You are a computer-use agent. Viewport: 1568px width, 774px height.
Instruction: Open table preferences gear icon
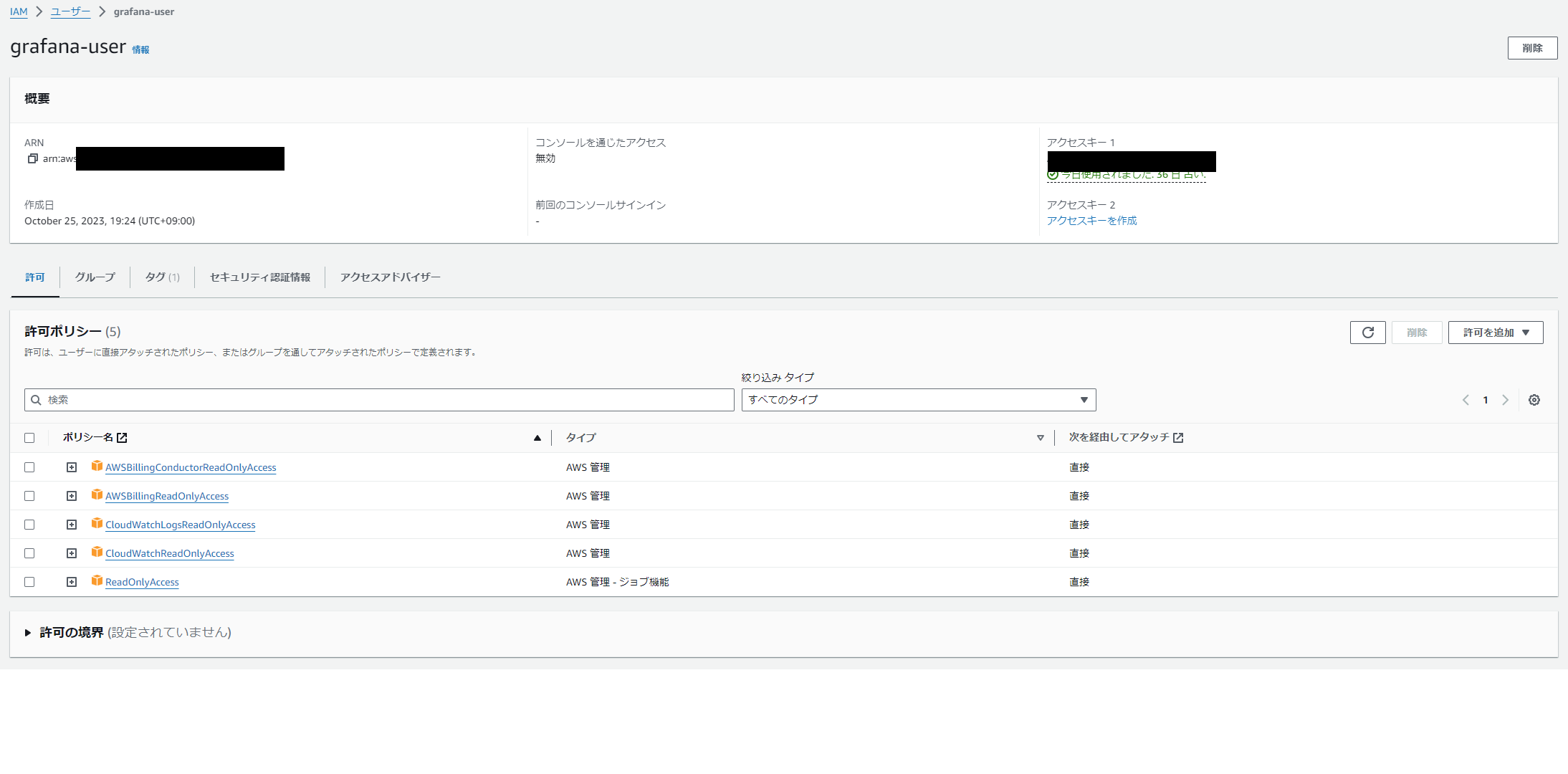pos(1534,400)
